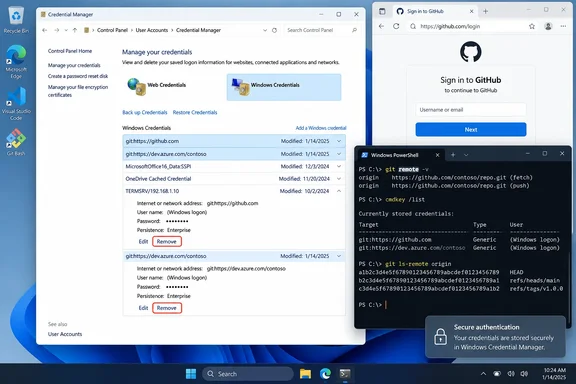Remove the git:https://github.com credential
The height and width of the screenshot is (384, 576).
coord(167,241)
